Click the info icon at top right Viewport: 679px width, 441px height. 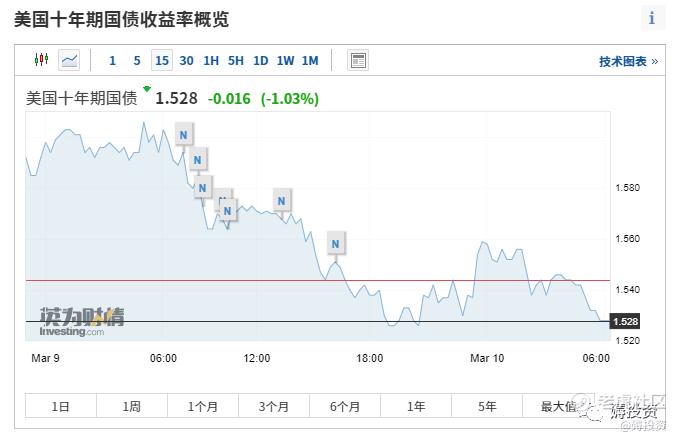pos(652,19)
